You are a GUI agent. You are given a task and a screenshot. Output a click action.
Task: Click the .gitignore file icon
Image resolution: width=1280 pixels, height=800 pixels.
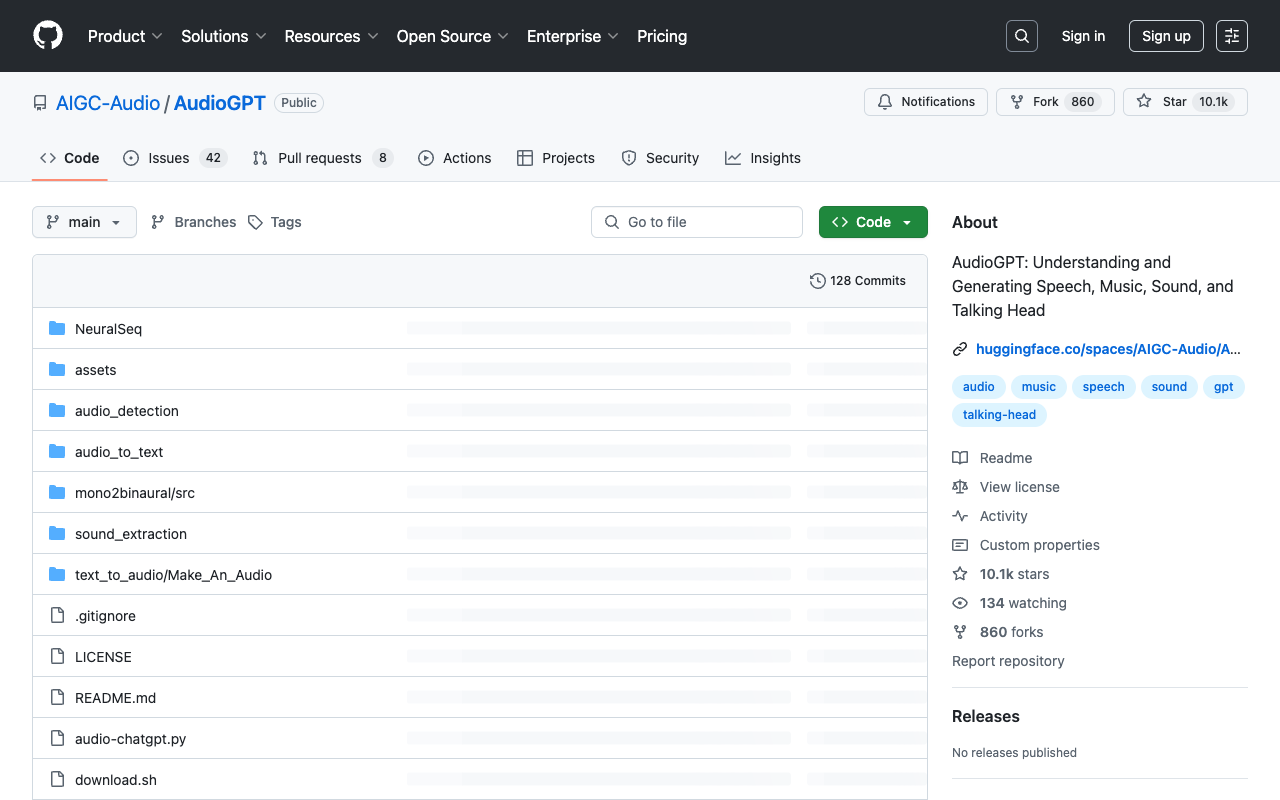coord(57,615)
